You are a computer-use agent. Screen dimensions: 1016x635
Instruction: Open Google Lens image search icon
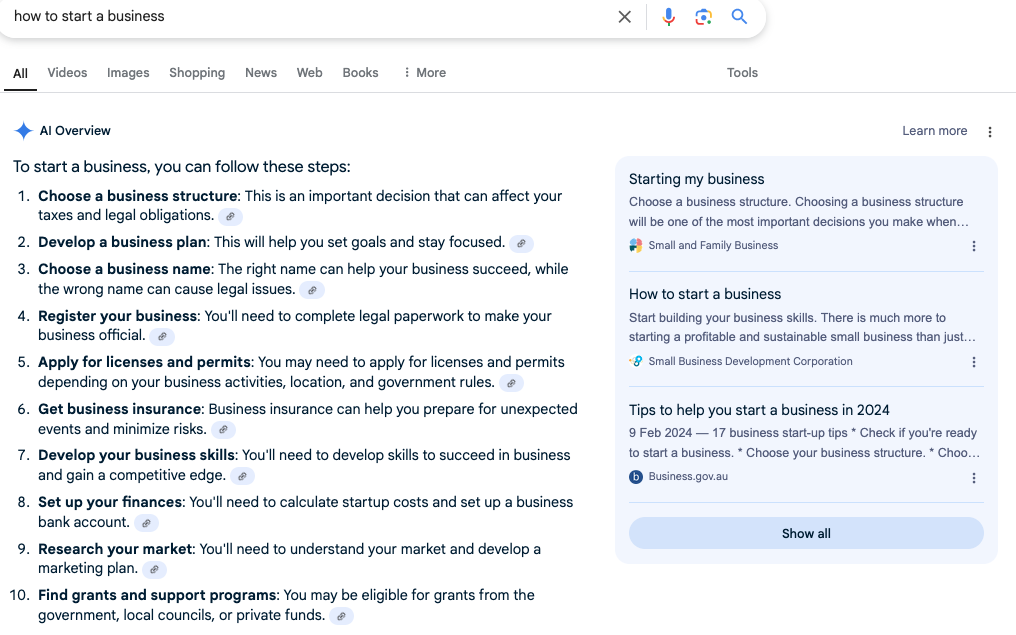point(704,17)
